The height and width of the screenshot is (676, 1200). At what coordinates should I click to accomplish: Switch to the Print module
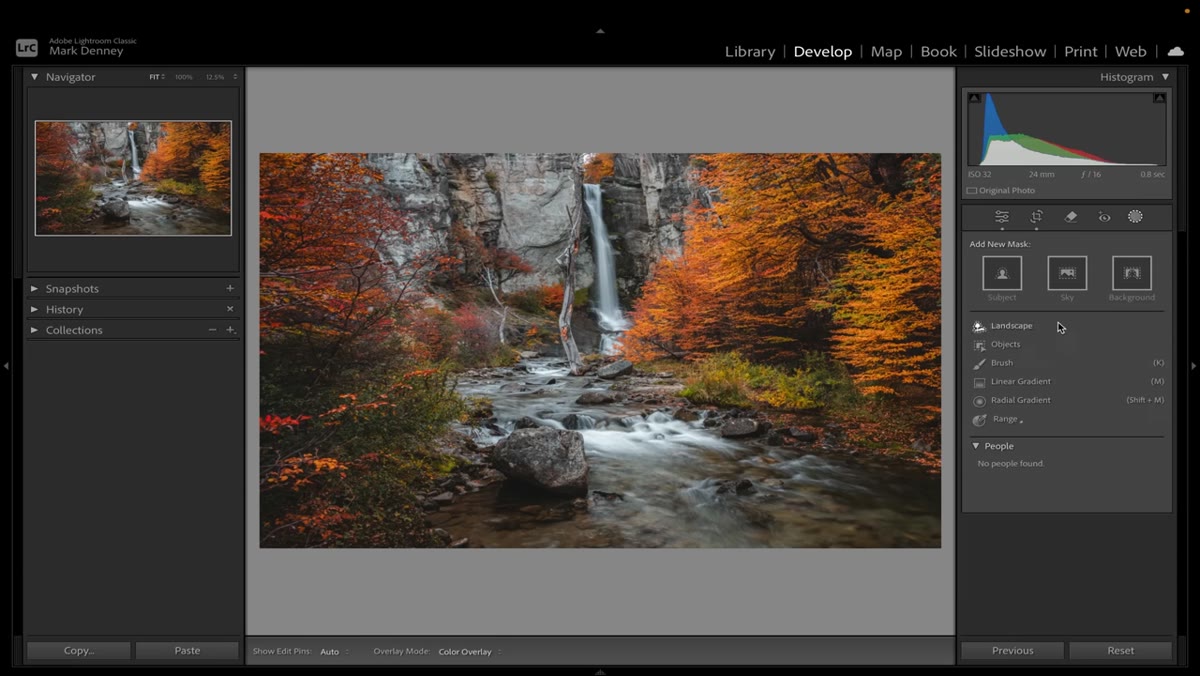tap(1080, 51)
